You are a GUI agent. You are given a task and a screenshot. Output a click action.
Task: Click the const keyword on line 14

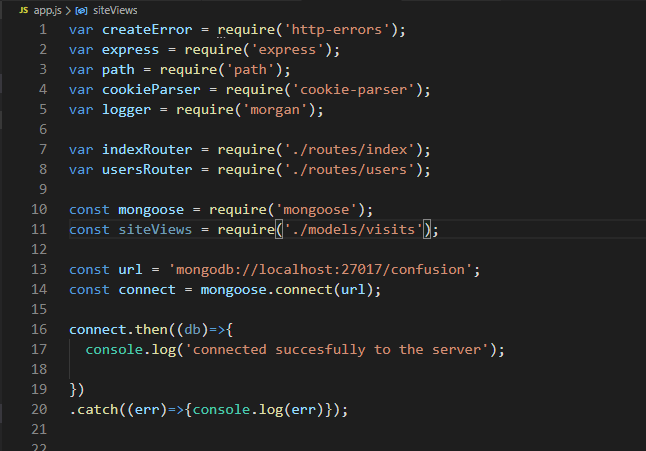(x=89, y=290)
